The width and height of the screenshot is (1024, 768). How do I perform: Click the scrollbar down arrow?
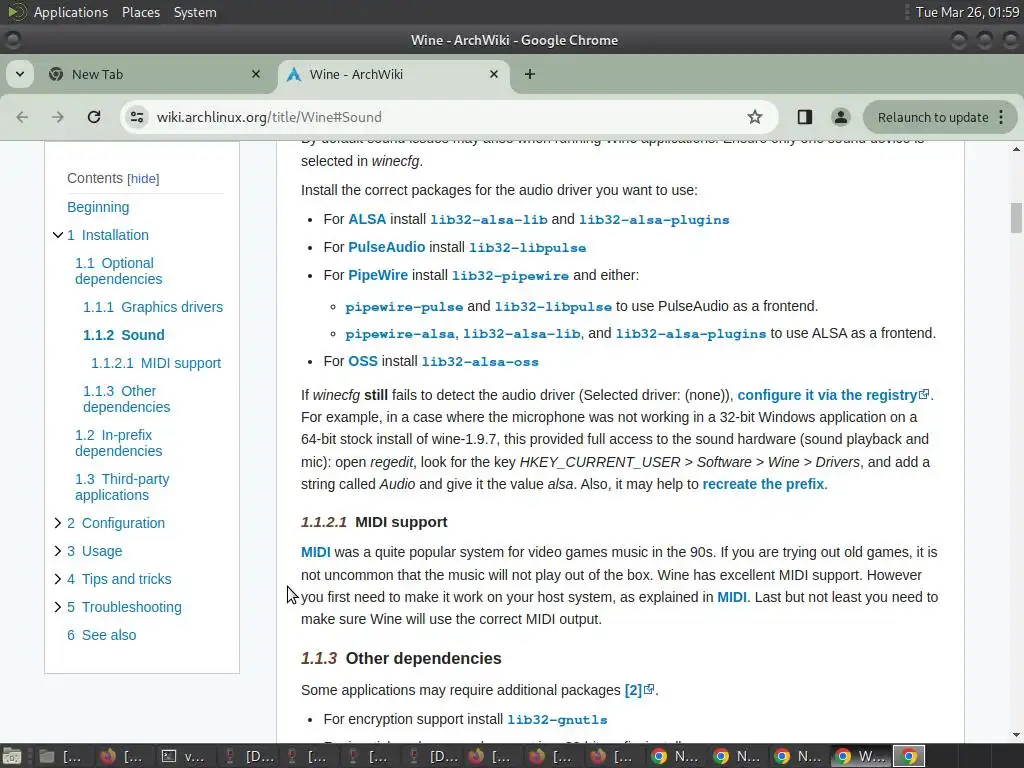click(1016, 735)
